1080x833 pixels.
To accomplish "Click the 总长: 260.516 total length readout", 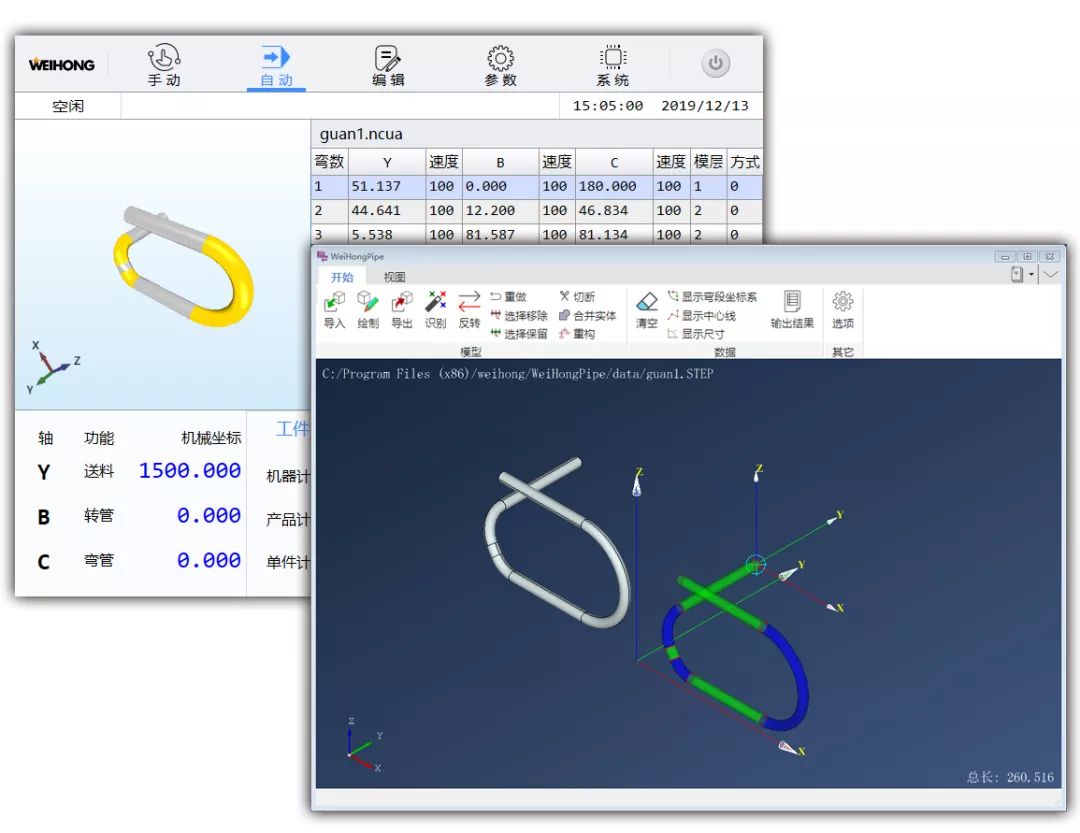I will (1010, 777).
